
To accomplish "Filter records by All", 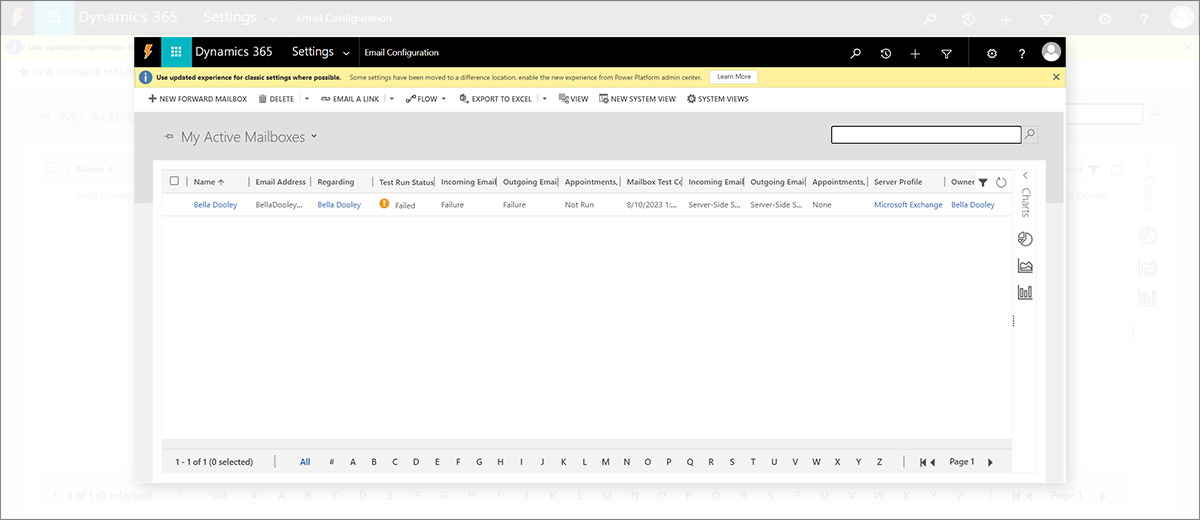I will (x=305, y=462).
